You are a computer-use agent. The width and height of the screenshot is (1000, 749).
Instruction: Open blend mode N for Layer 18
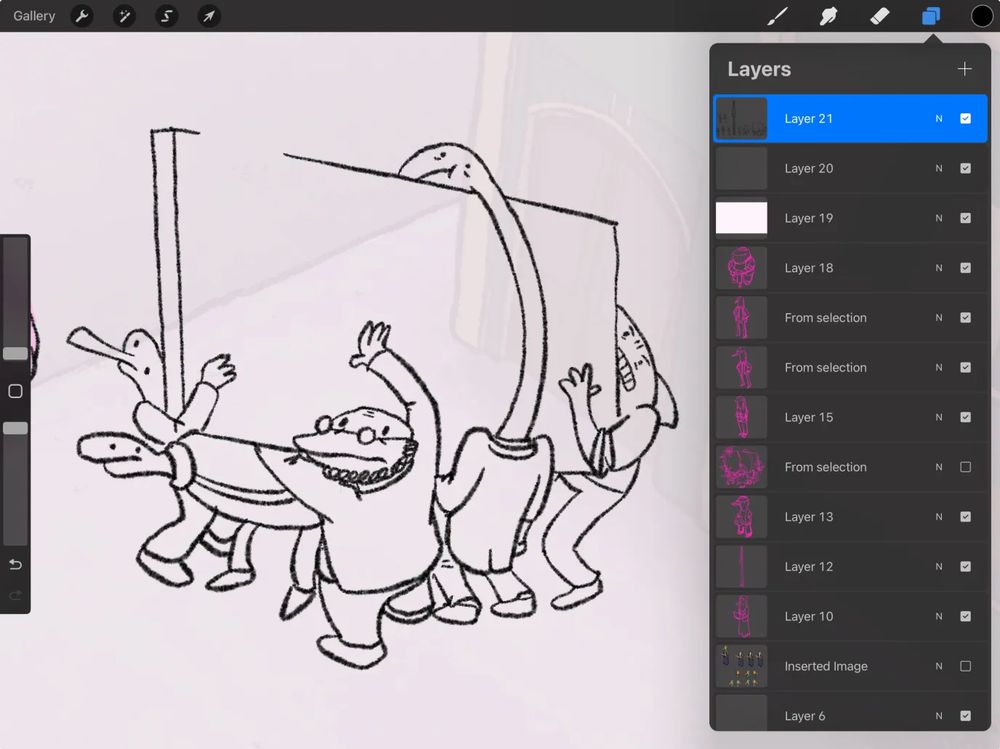(939, 268)
